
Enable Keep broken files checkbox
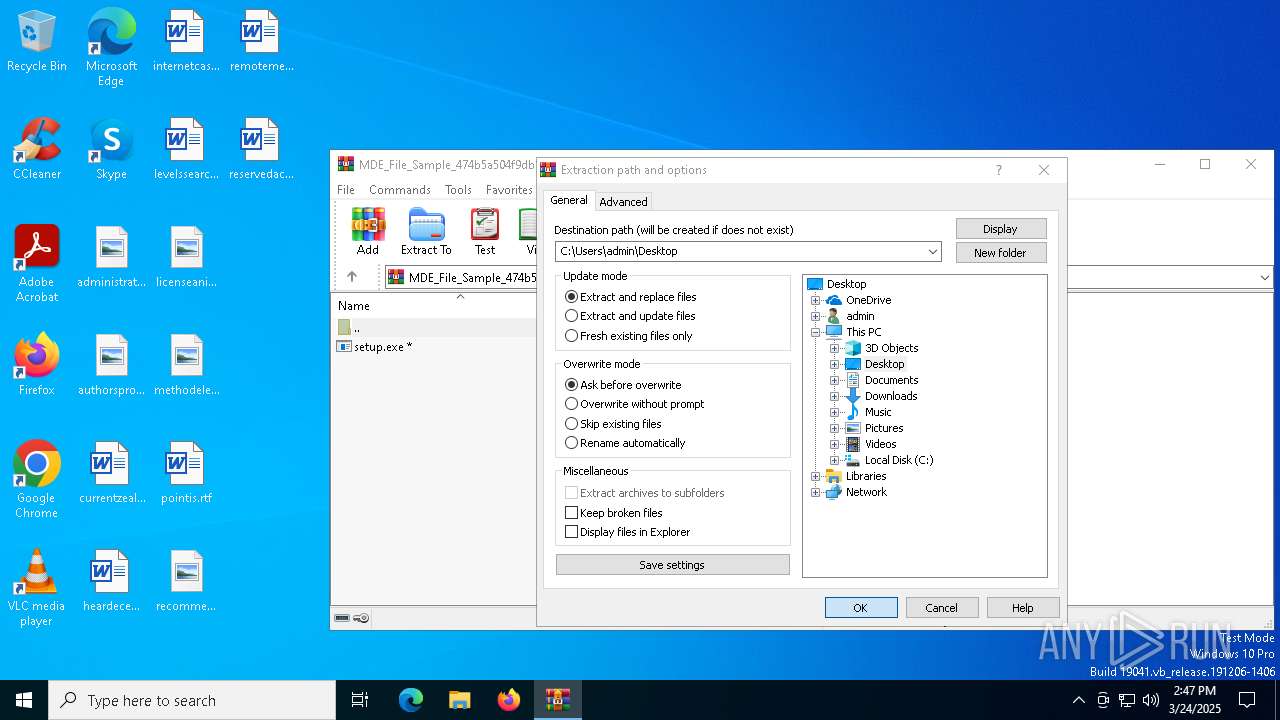572,513
